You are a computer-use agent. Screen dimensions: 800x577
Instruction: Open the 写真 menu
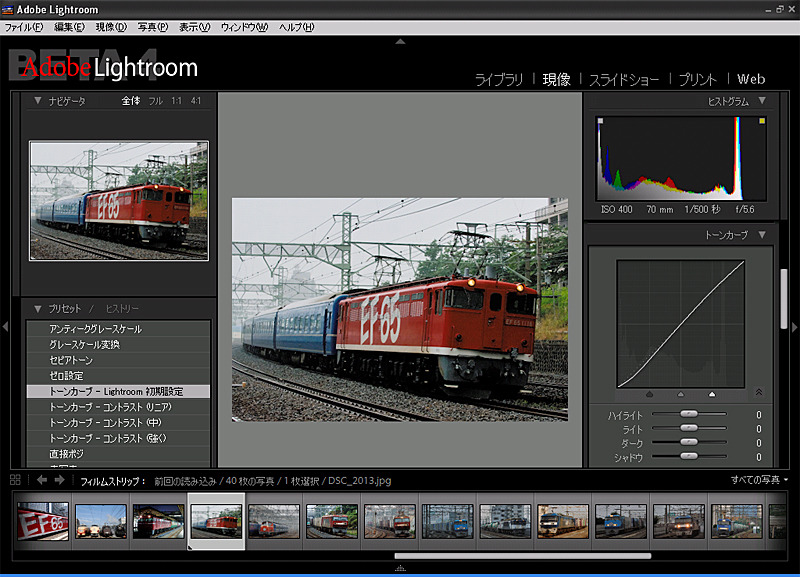[x=153, y=27]
